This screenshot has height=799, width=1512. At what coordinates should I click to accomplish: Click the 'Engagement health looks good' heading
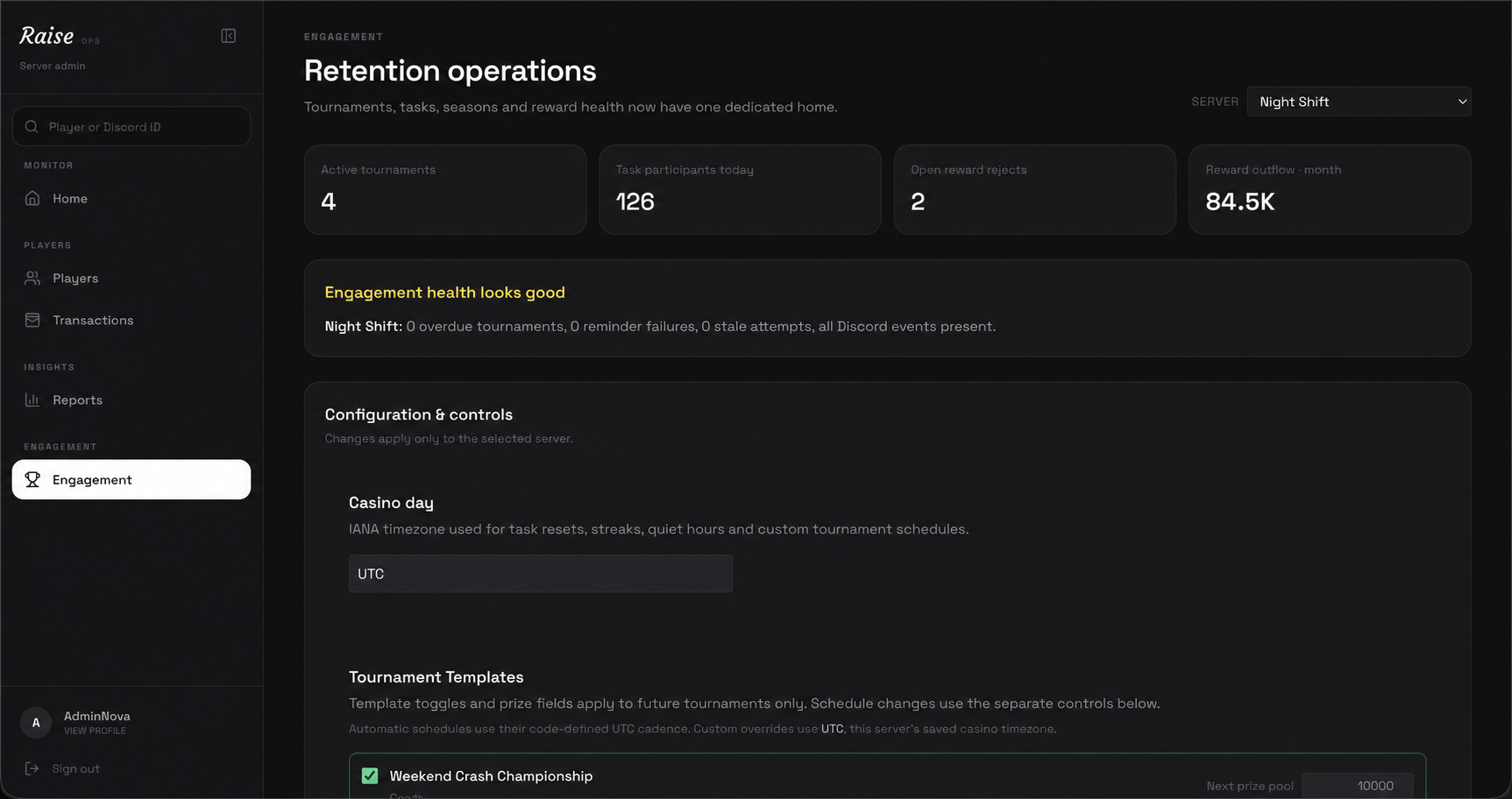coord(445,293)
